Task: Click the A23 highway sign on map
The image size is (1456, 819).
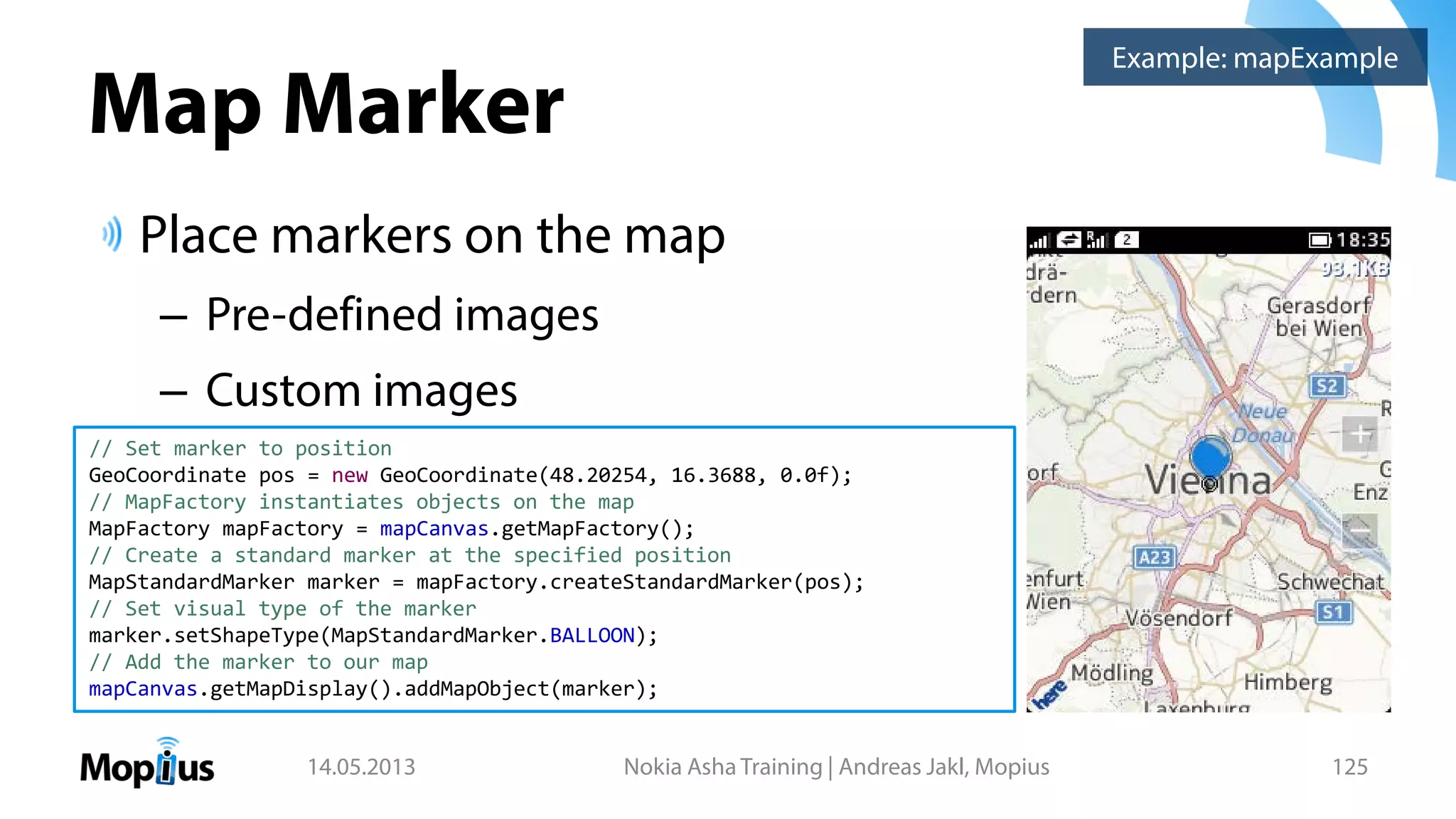Action: (x=1155, y=557)
